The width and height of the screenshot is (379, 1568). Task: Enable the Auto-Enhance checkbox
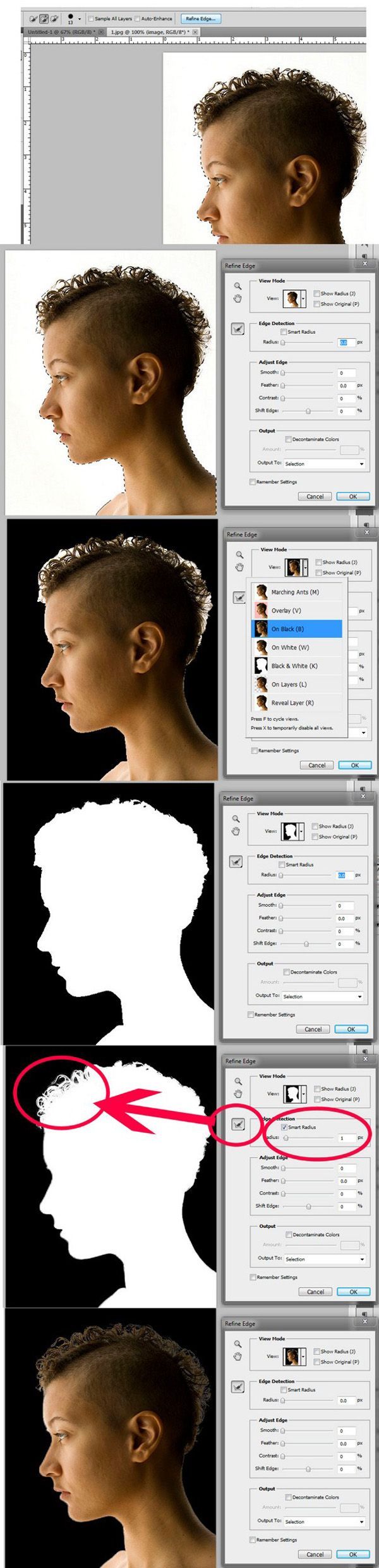[137, 19]
